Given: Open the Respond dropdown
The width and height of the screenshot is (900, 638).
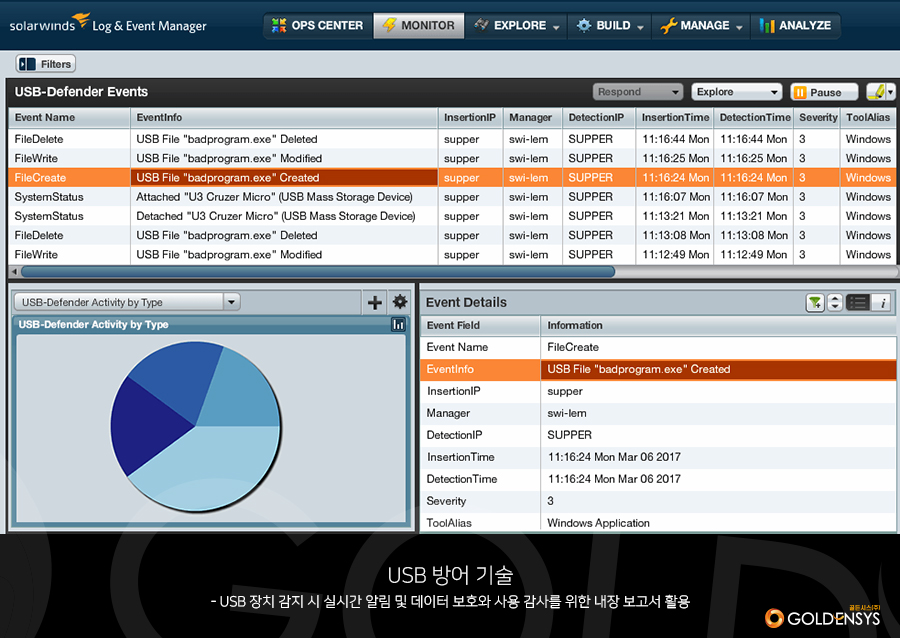Looking at the screenshot, I should click(x=638, y=92).
